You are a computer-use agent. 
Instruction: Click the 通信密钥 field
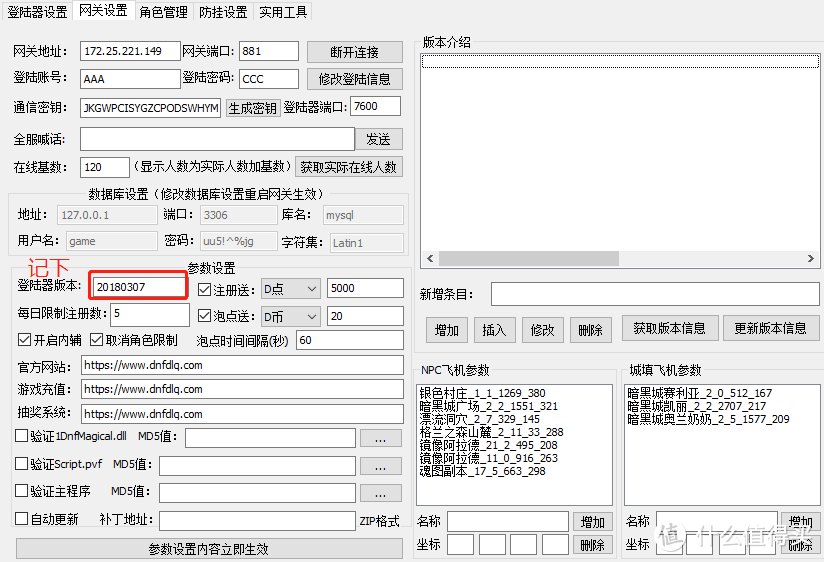click(150, 108)
